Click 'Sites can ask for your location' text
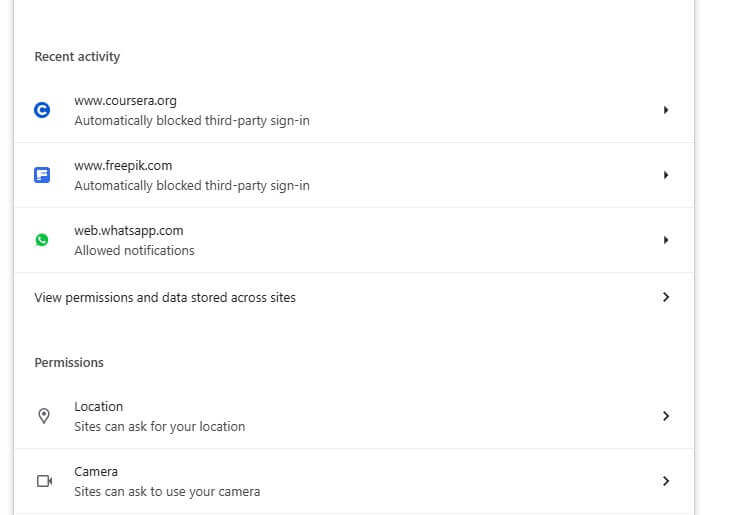The image size is (747, 515). tap(160, 426)
